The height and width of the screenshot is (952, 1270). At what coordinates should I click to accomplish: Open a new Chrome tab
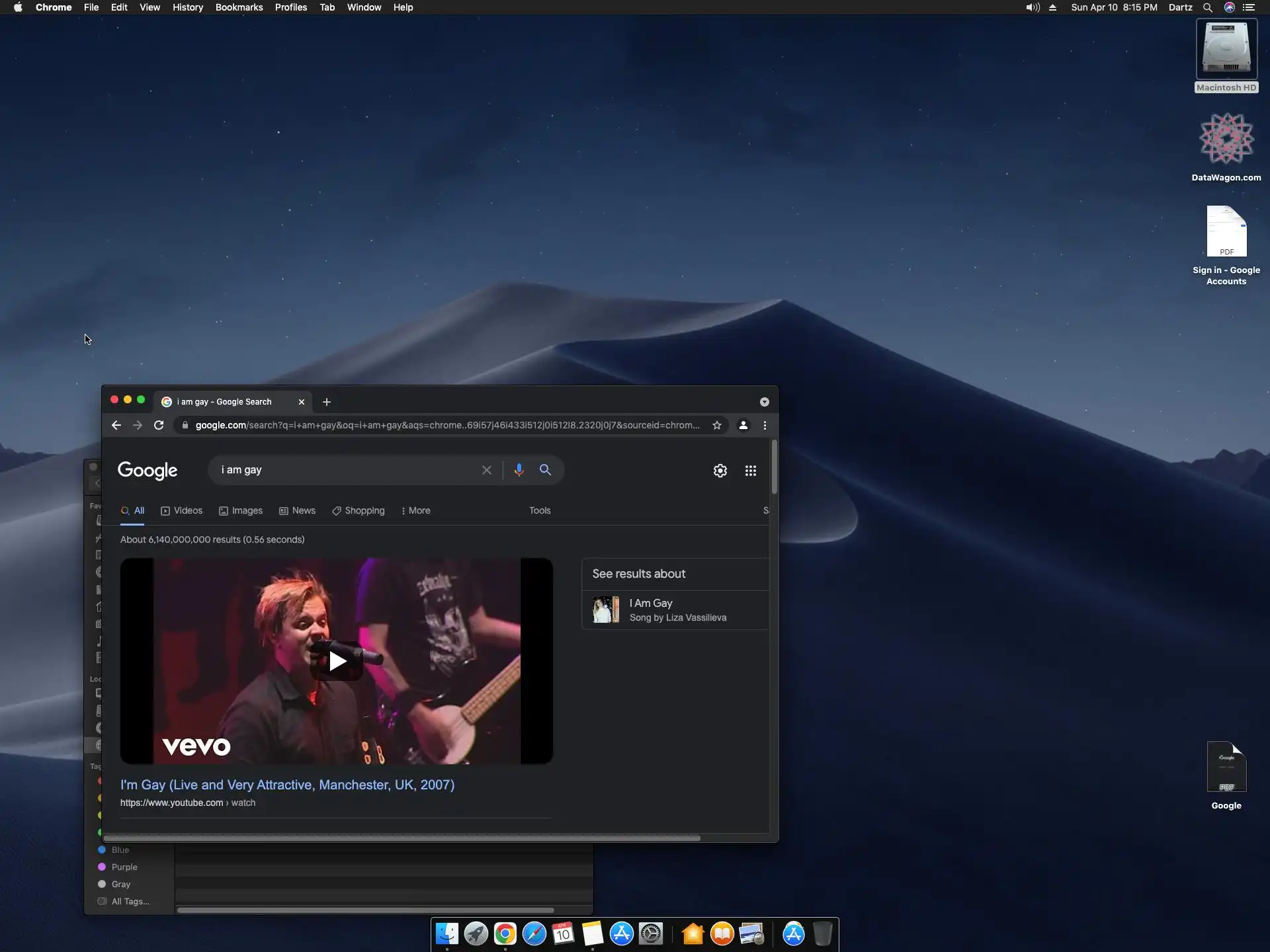[x=327, y=402]
